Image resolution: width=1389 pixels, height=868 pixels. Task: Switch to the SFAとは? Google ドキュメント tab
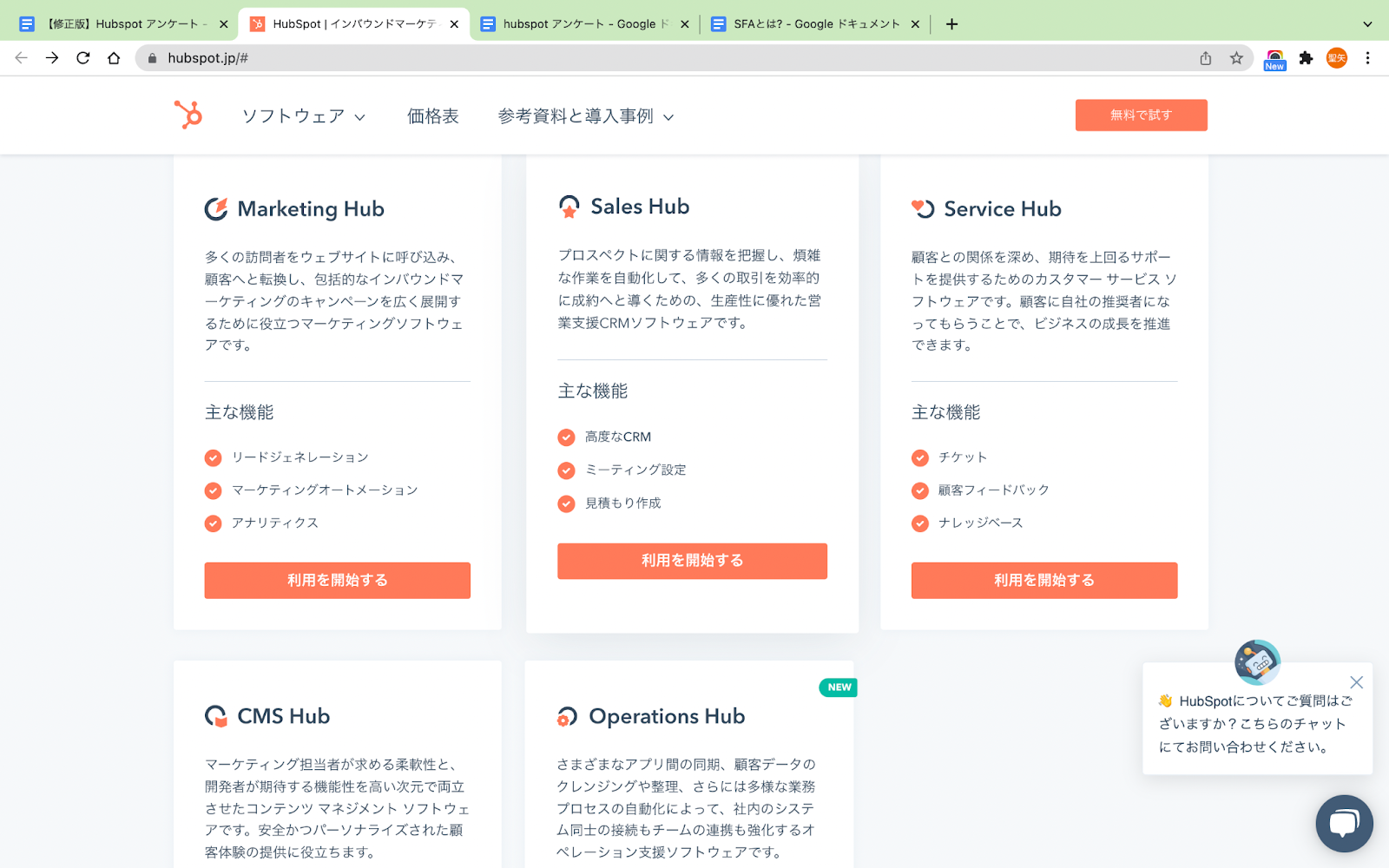[814, 24]
